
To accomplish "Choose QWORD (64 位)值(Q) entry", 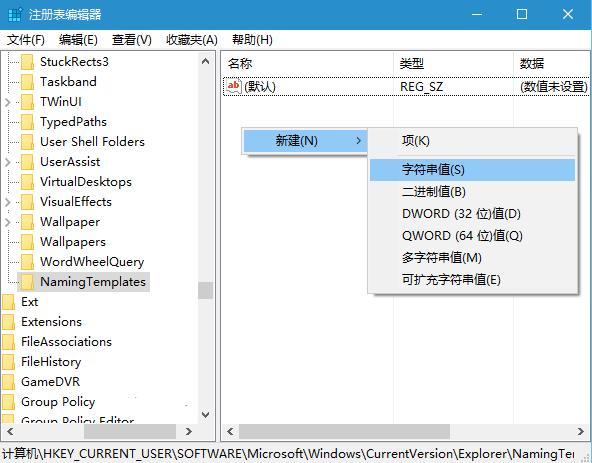I will coord(472,236).
